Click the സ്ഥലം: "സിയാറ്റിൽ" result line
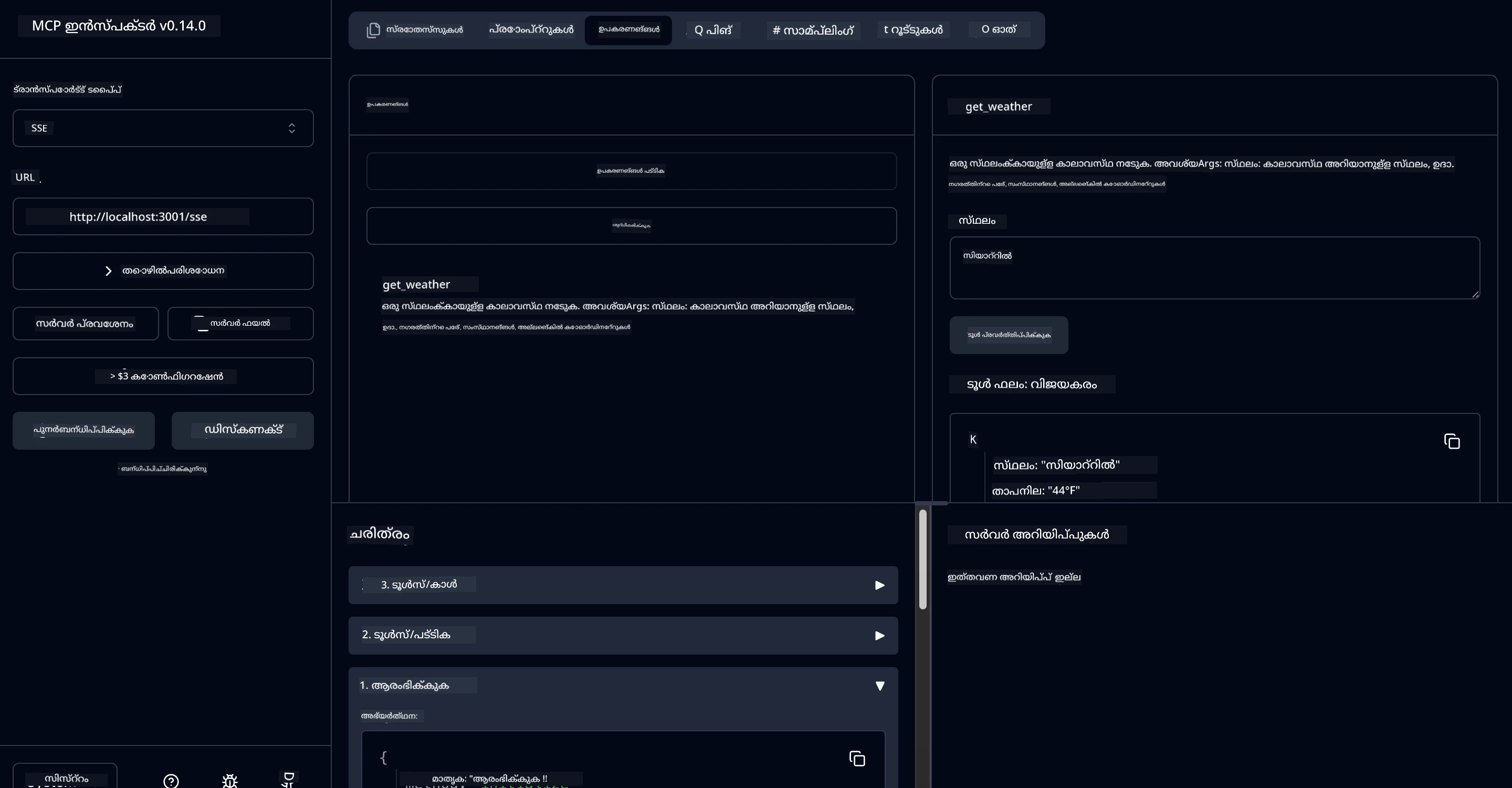This screenshot has height=788, width=1512. (1056, 465)
